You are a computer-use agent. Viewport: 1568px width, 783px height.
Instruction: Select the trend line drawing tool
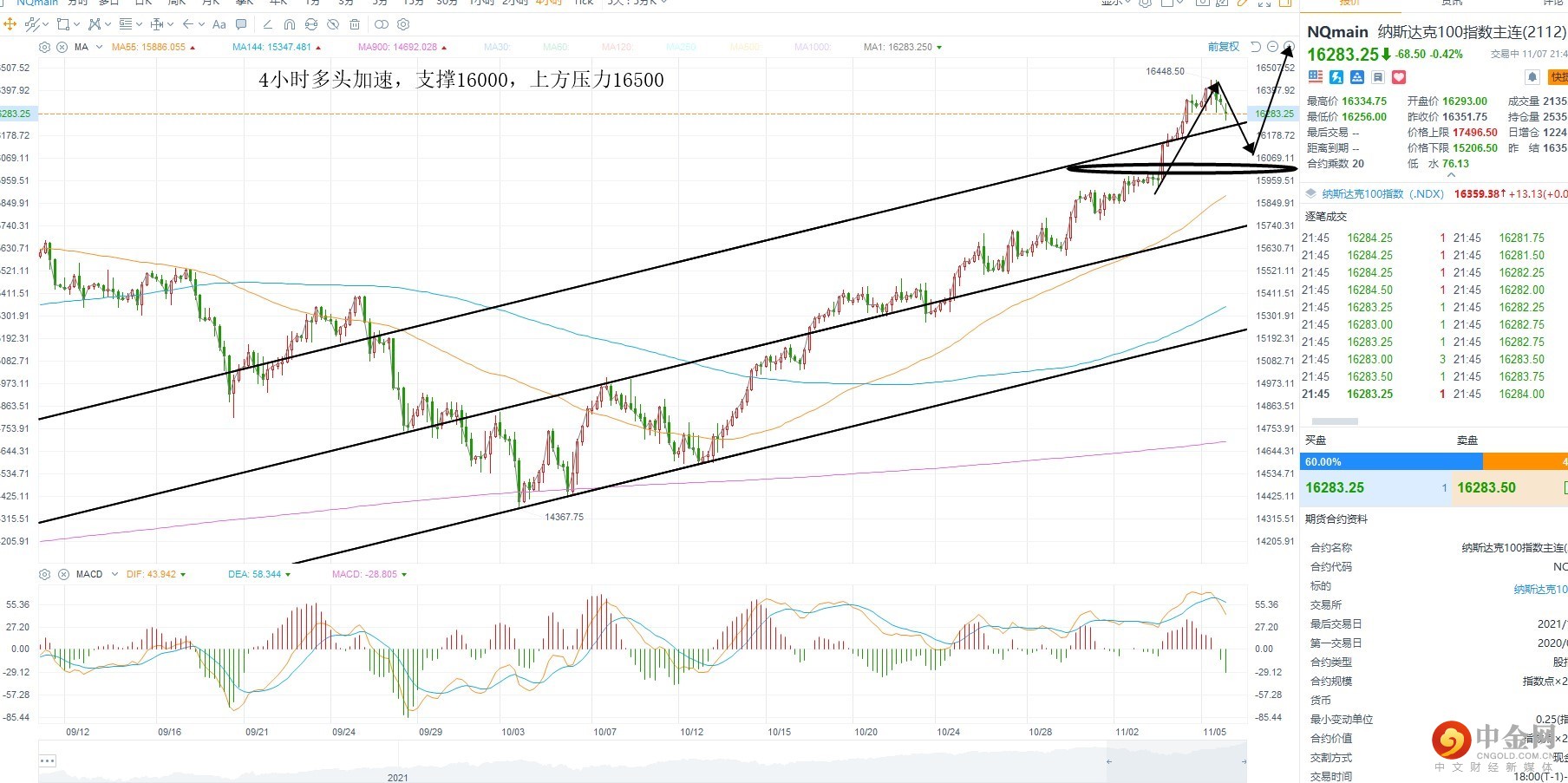coord(32,24)
